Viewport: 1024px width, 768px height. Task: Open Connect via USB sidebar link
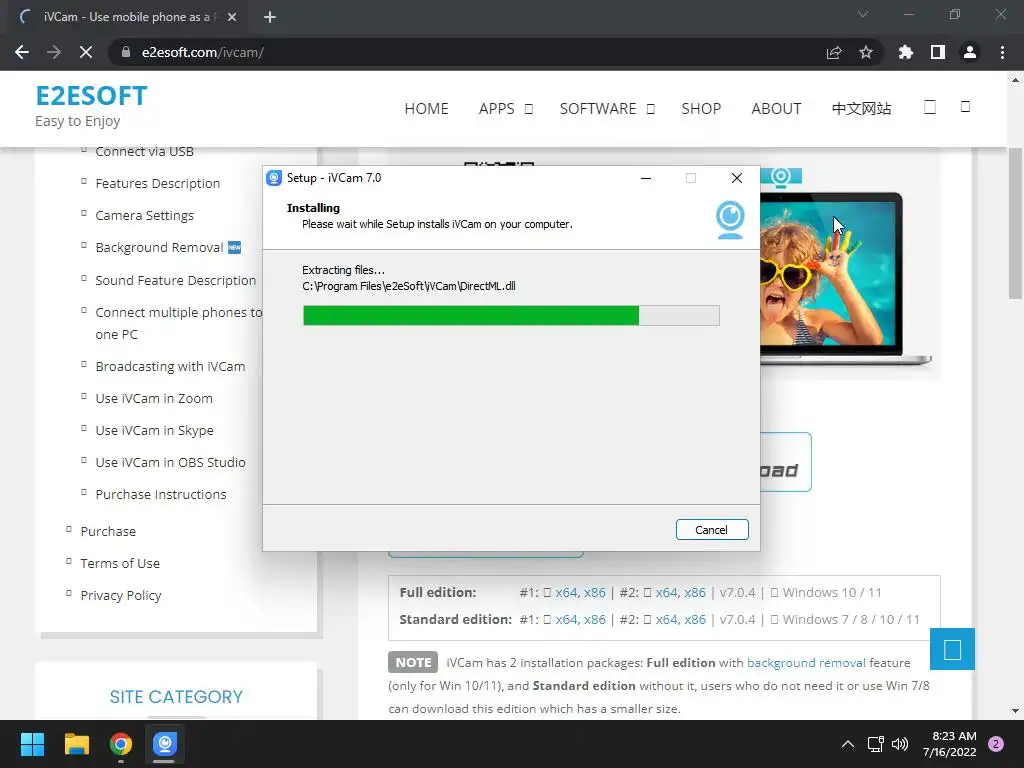[144, 152]
